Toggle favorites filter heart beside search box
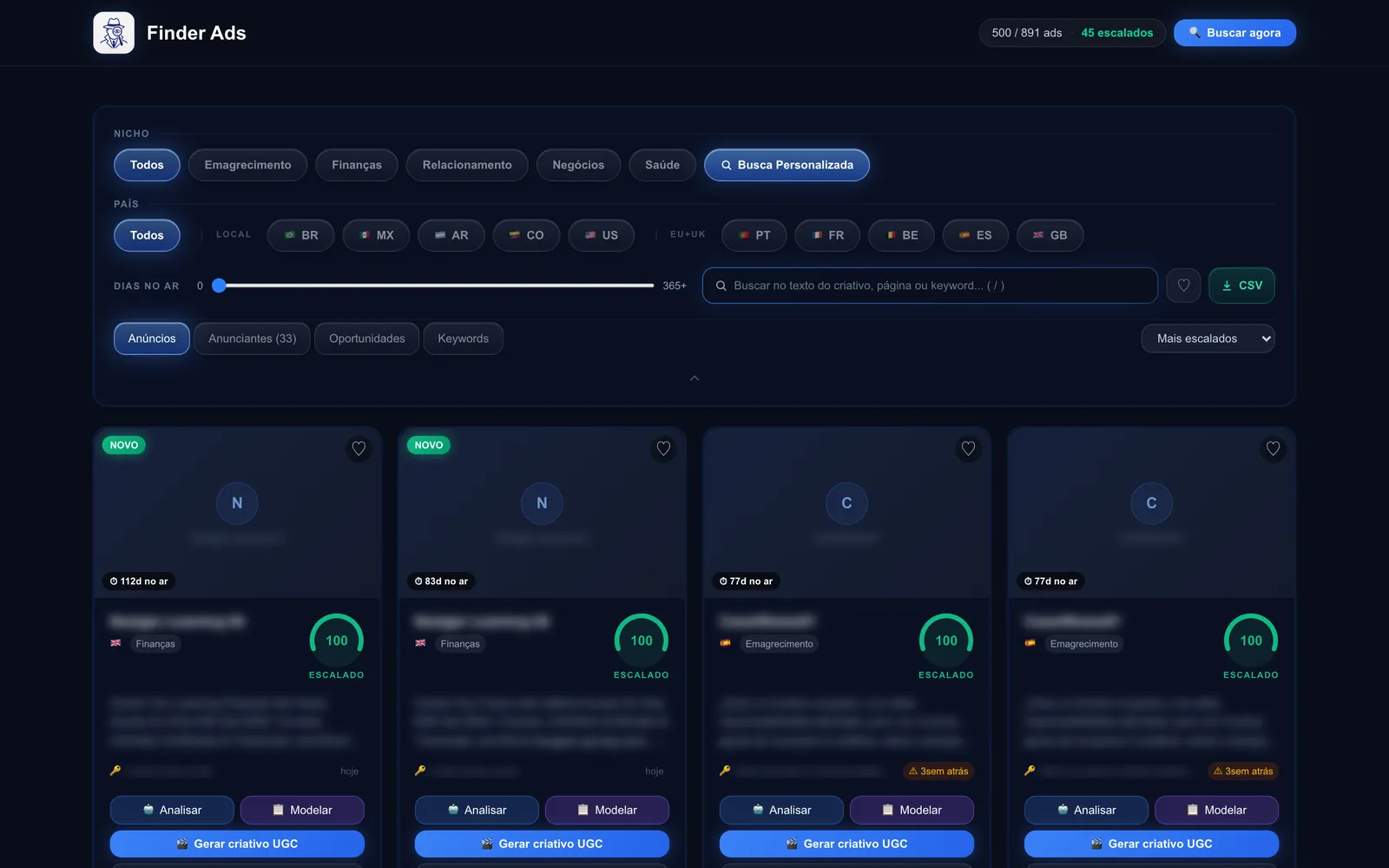Image resolution: width=1389 pixels, height=868 pixels. pyautogui.click(x=1183, y=286)
